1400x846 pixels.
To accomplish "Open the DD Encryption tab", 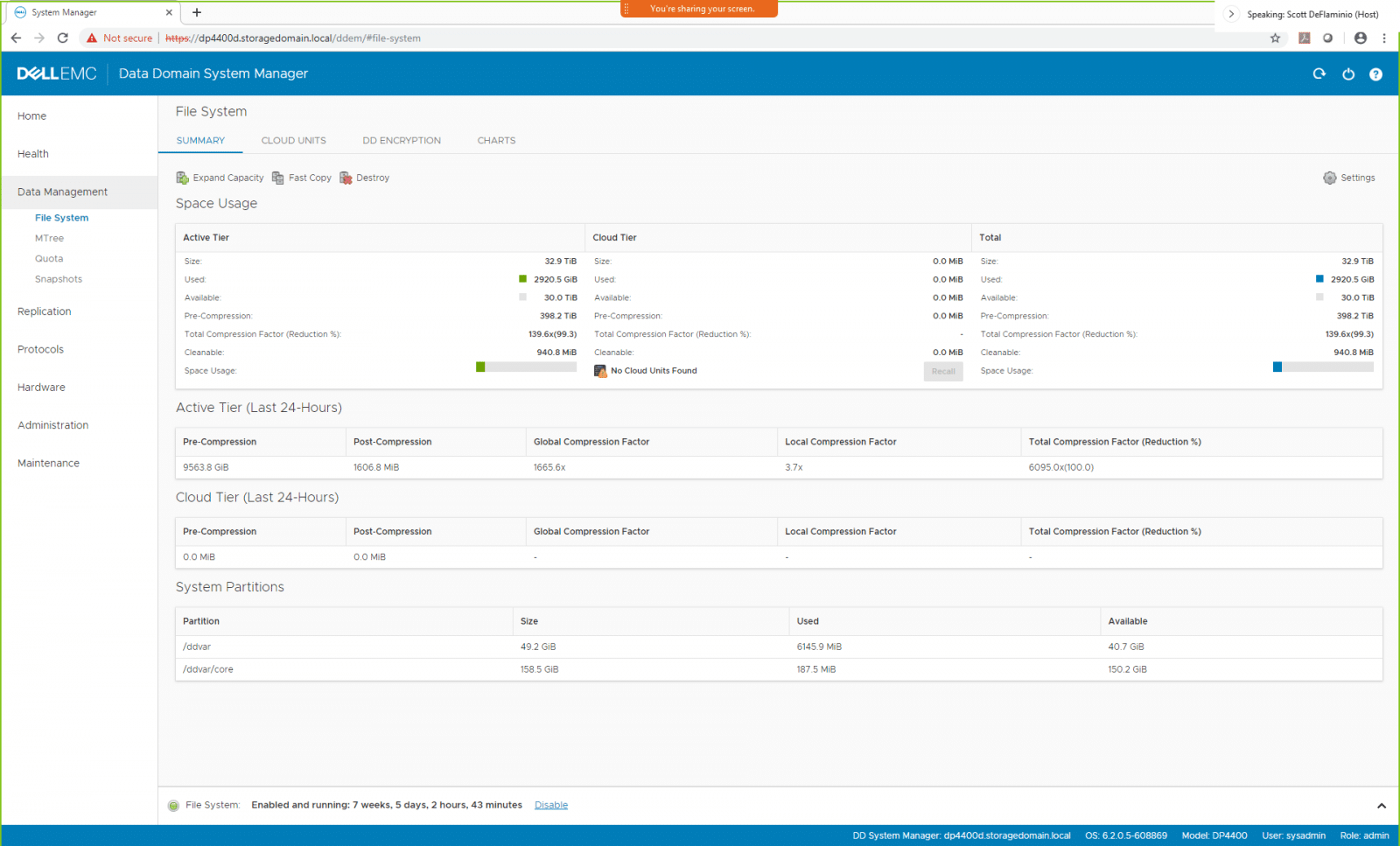I will pyautogui.click(x=402, y=140).
